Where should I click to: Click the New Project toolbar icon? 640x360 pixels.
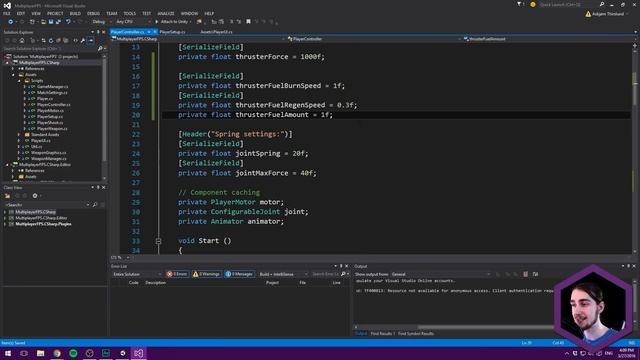(x=33, y=22)
